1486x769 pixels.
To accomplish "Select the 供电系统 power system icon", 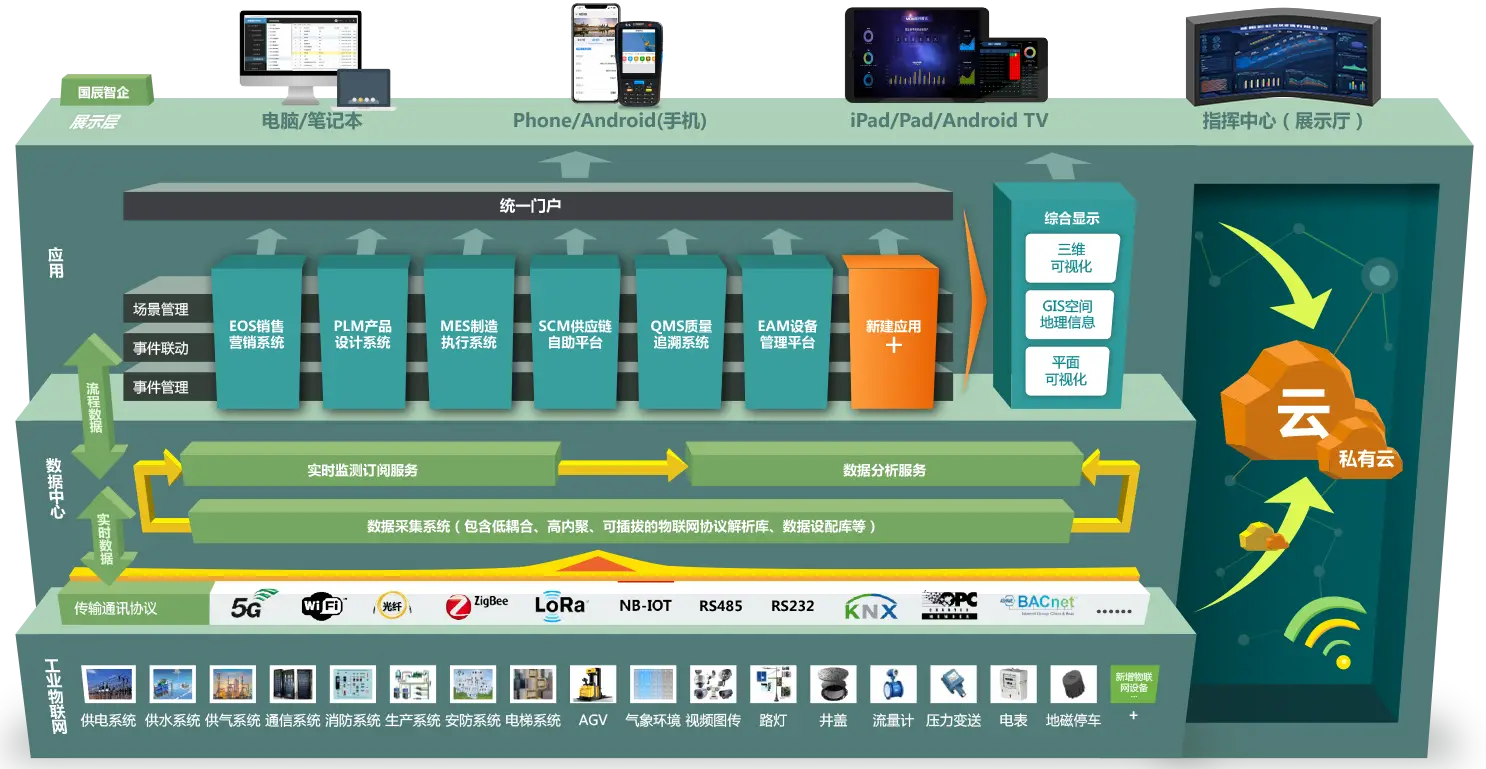I will click(x=109, y=684).
